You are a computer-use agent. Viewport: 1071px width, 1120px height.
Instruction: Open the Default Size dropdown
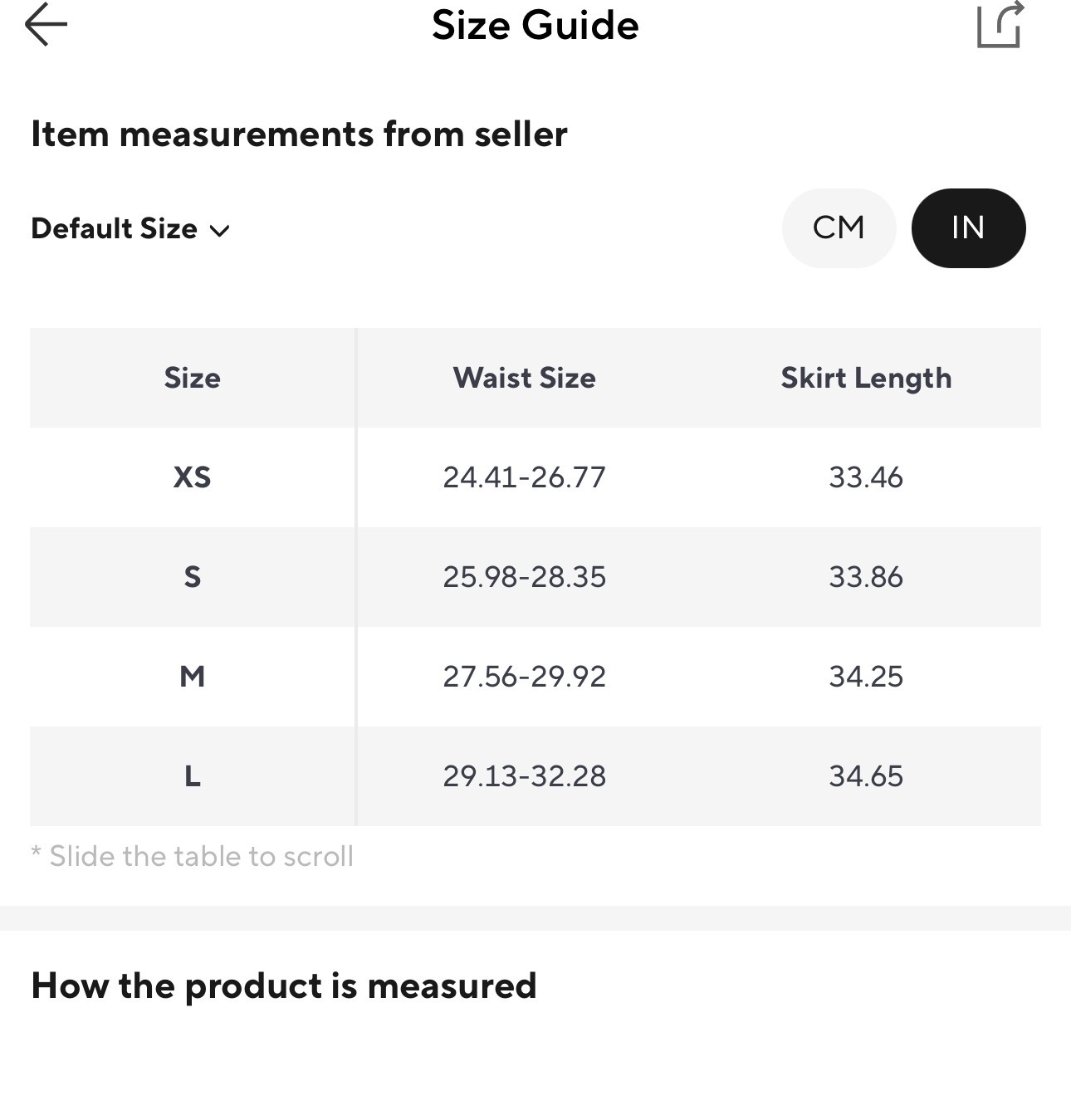(115, 228)
